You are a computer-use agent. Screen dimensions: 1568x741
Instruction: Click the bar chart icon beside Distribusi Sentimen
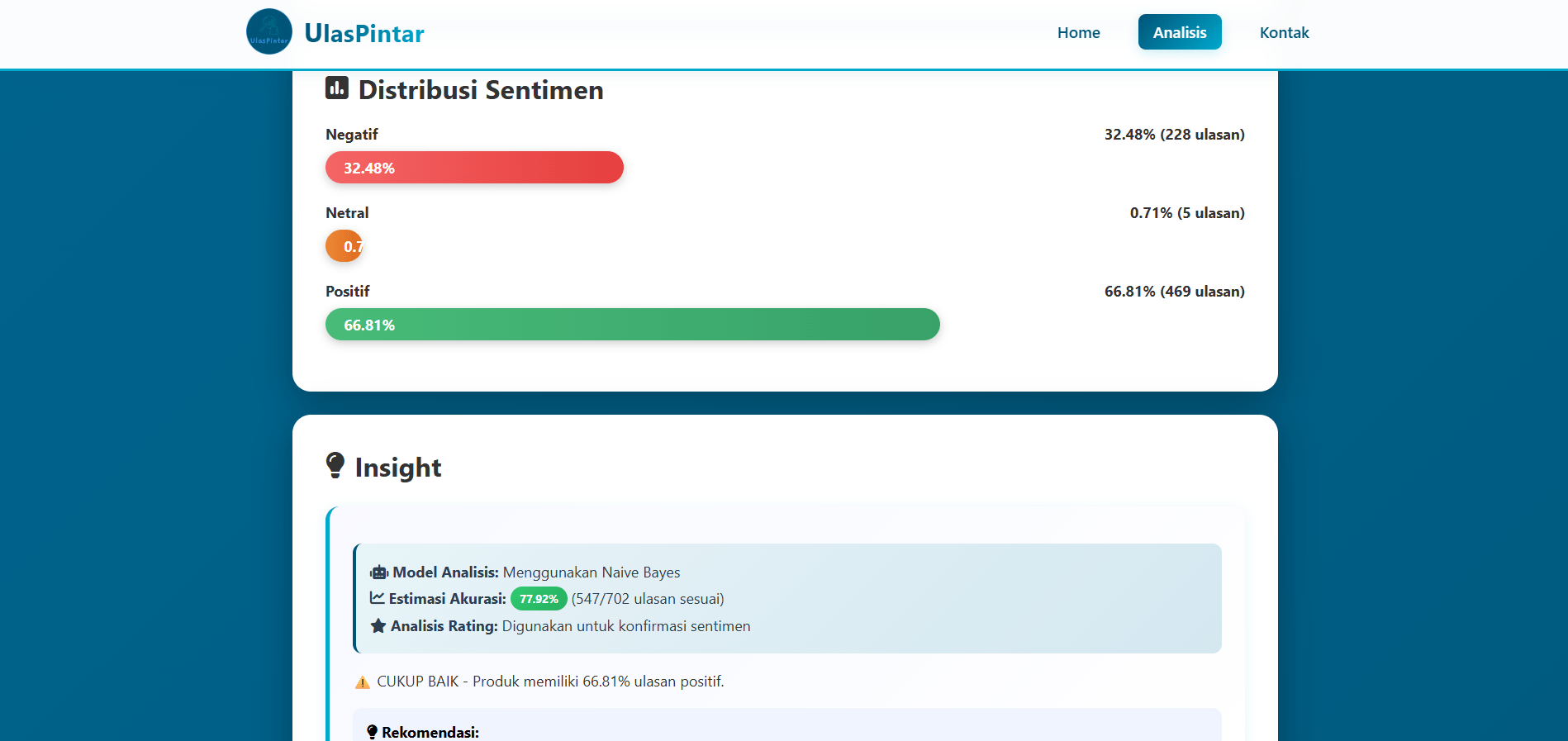336,87
